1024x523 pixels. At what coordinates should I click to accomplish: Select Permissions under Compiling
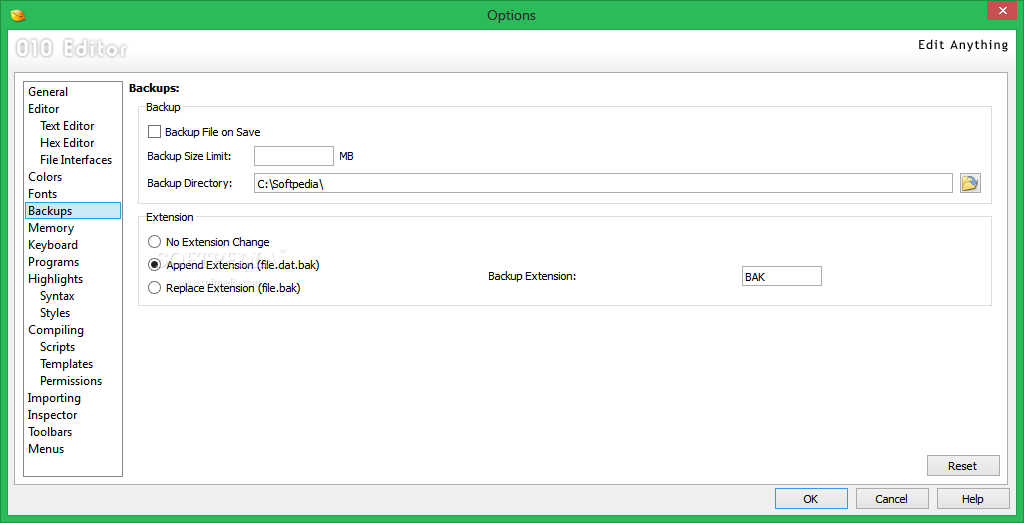pos(73,381)
